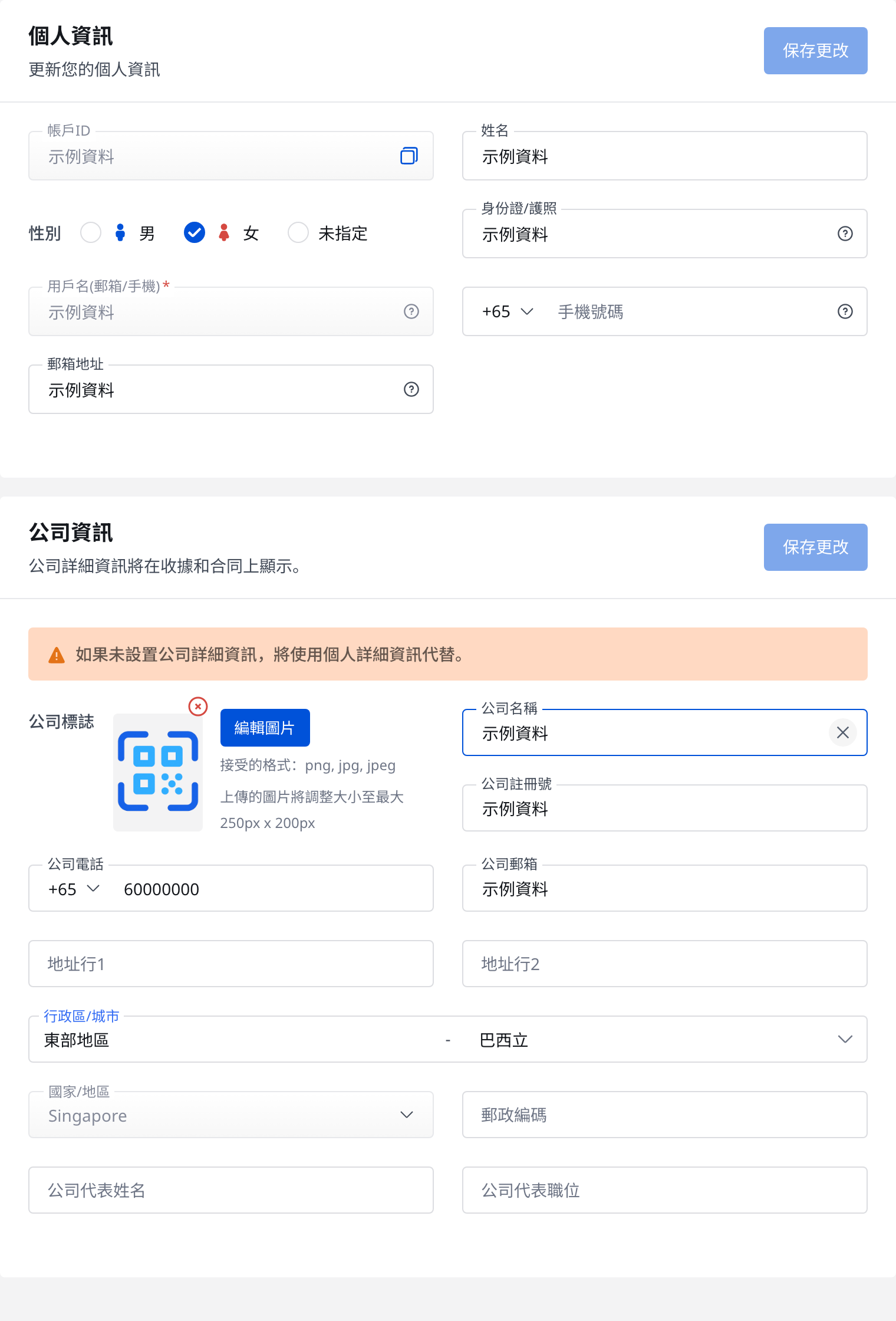Select the 女 gender radio button
The image size is (896, 1321).
pyautogui.click(x=195, y=232)
